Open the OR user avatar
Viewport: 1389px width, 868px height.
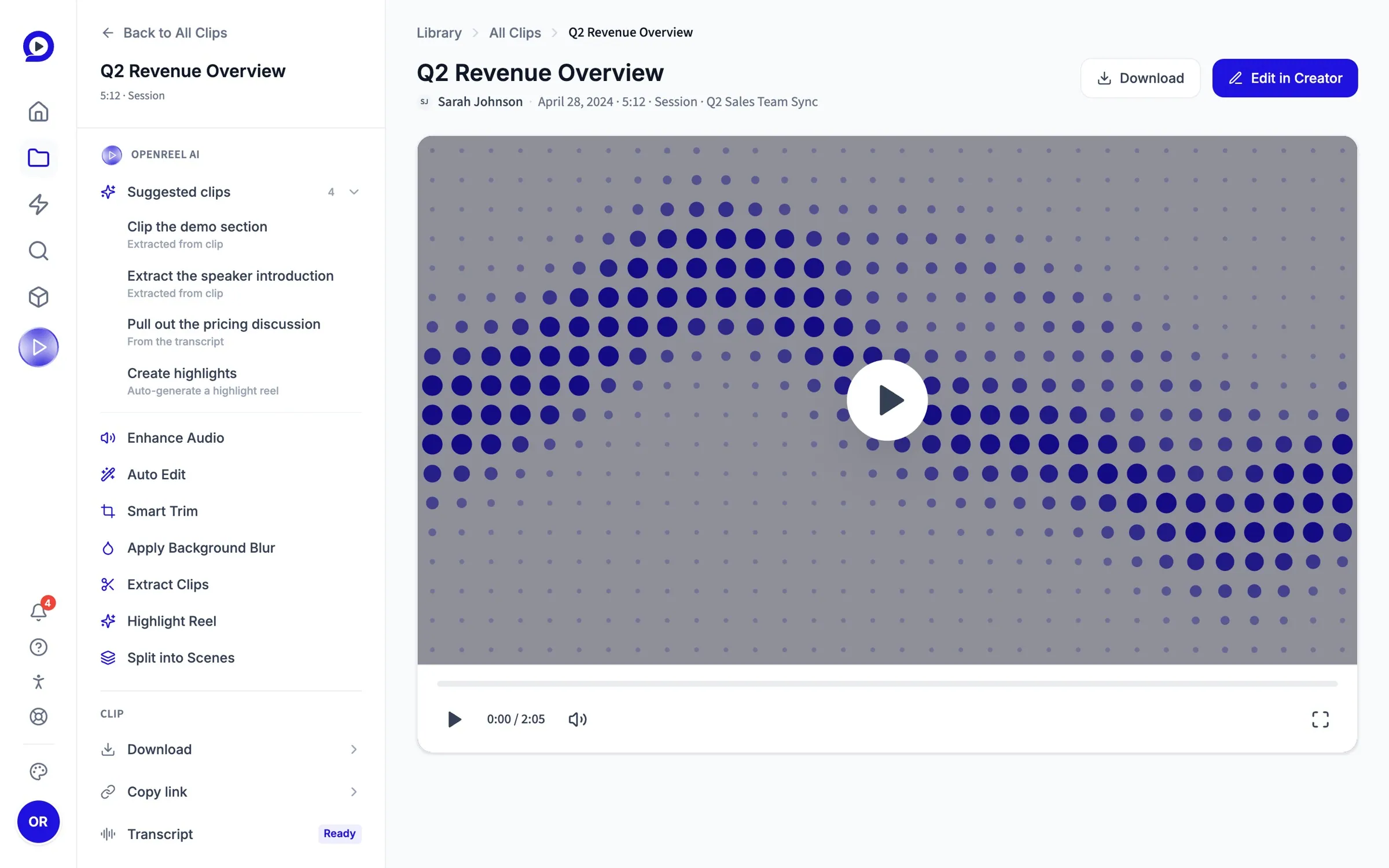[38, 822]
